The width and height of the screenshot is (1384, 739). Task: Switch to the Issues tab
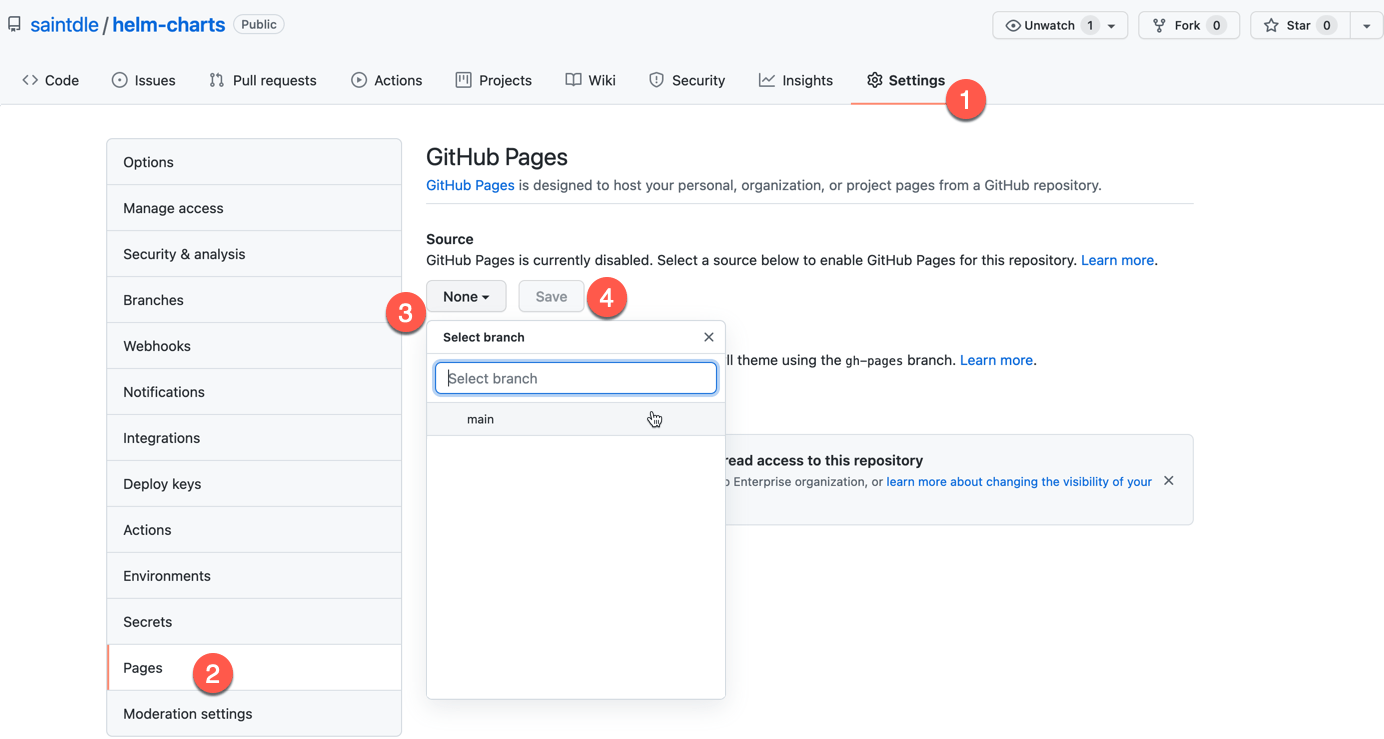click(143, 80)
